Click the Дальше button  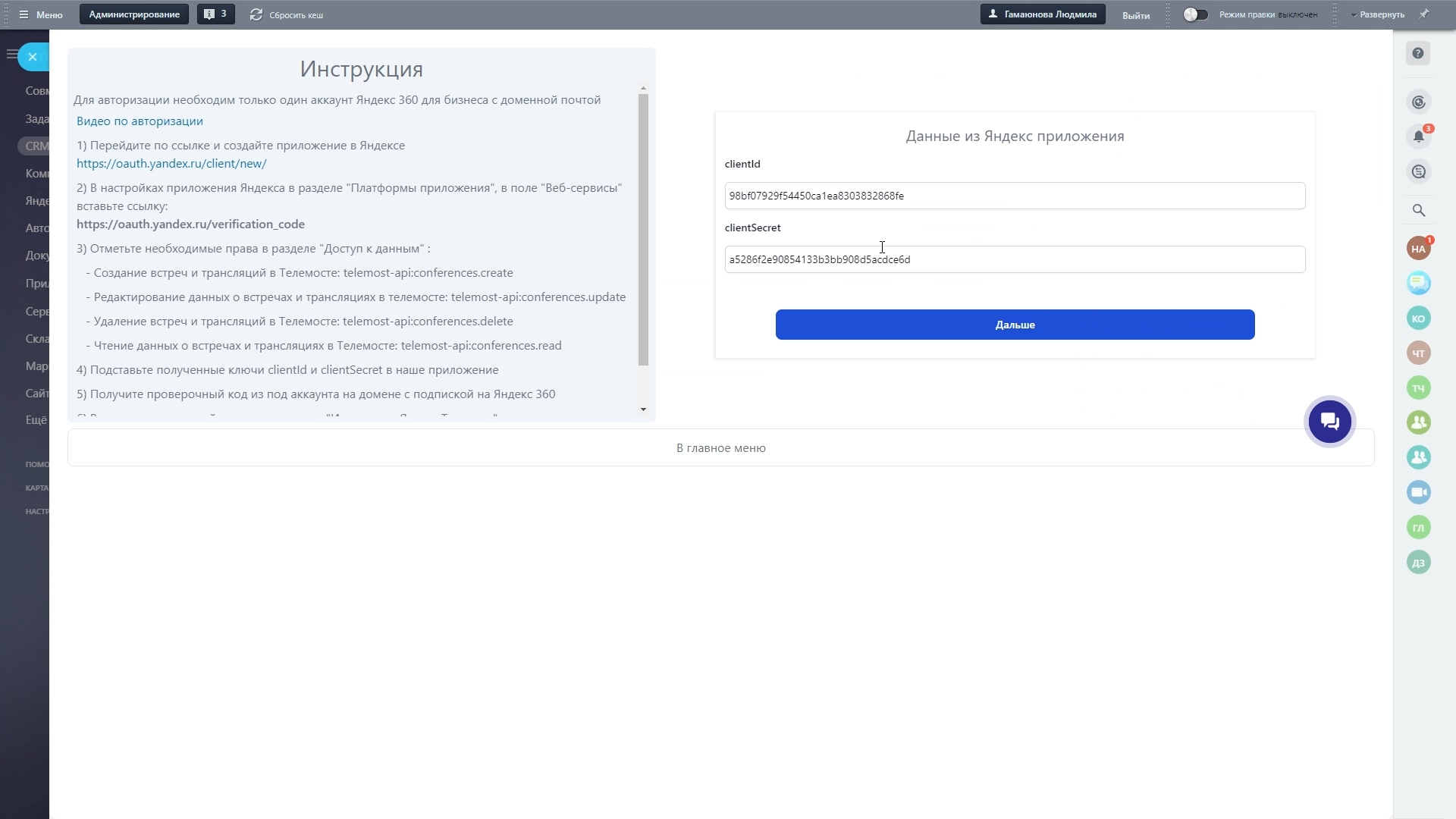coord(1015,325)
